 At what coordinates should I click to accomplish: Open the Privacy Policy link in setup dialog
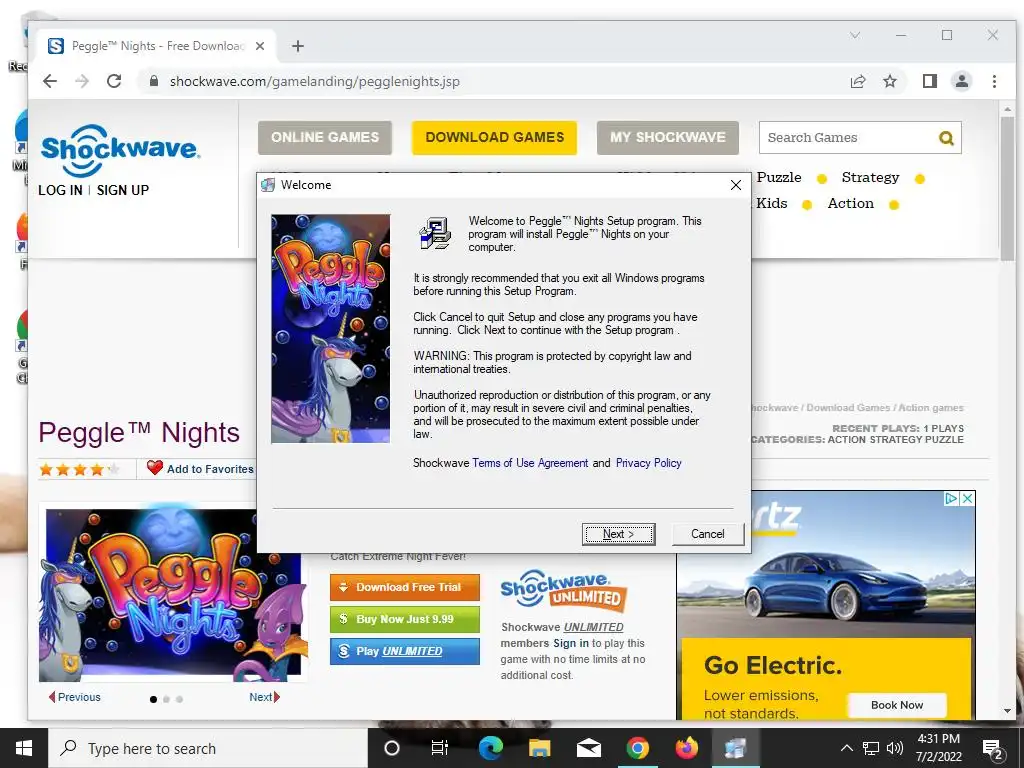pyautogui.click(x=648, y=463)
